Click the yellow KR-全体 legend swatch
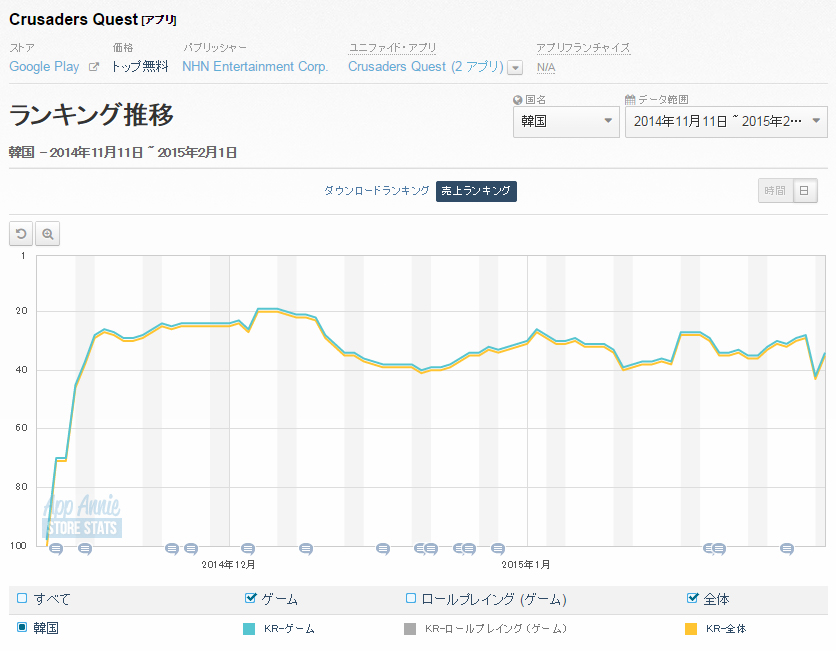 (x=690, y=629)
